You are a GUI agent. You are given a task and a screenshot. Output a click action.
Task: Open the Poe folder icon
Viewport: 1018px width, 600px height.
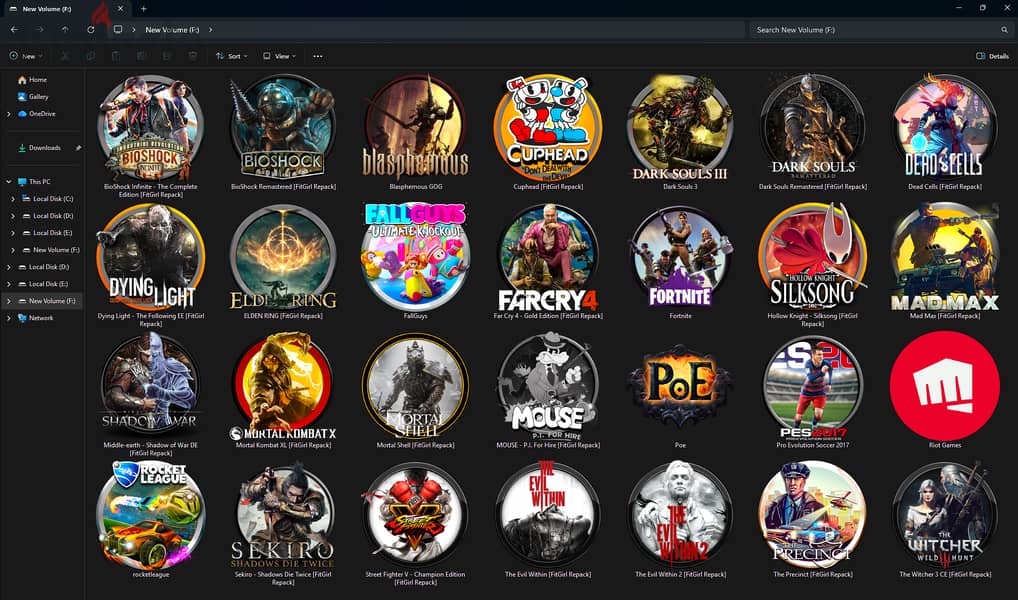(680, 386)
